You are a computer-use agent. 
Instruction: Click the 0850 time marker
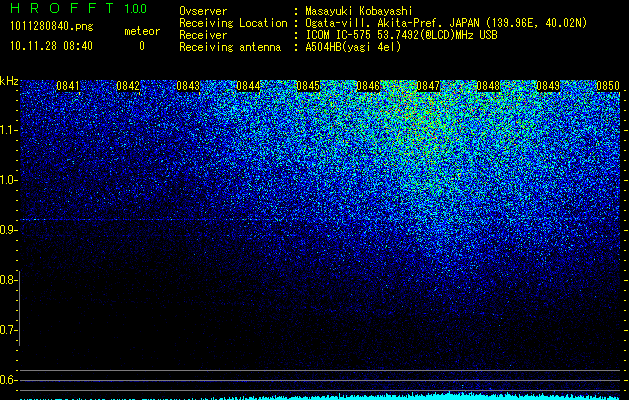point(608,86)
